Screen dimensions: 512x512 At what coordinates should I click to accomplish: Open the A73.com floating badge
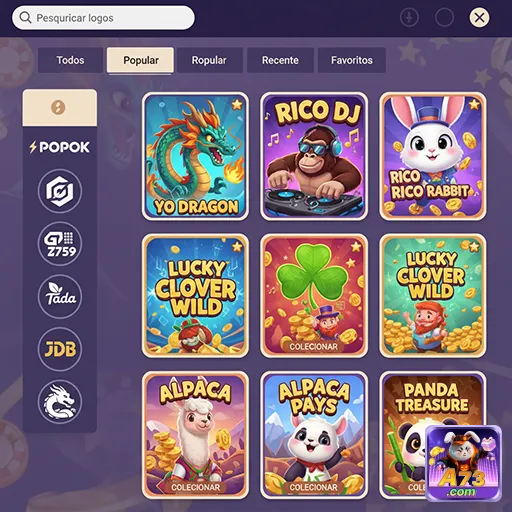(x=464, y=463)
